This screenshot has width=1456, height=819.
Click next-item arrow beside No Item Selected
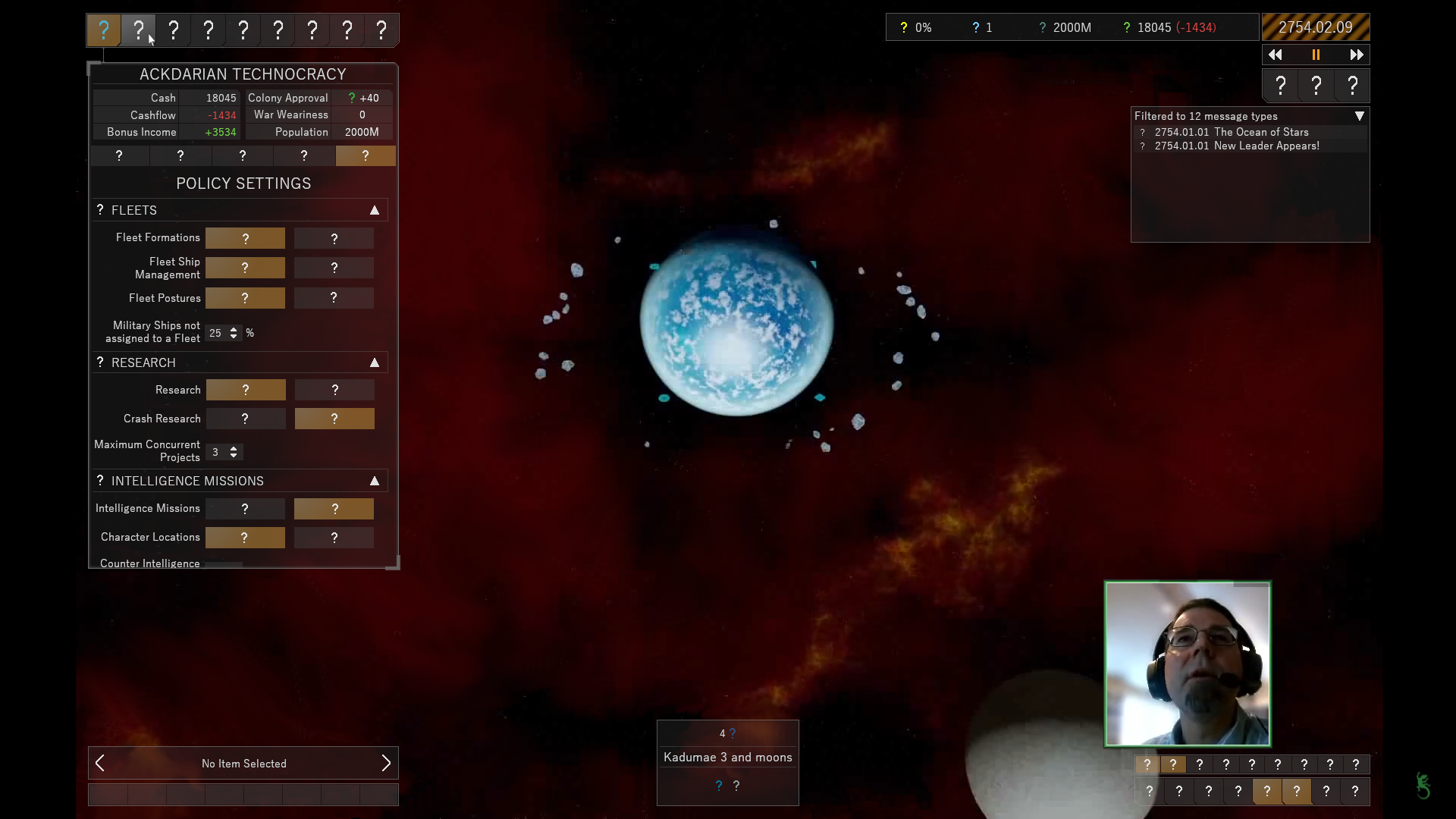[x=386, y=763]
